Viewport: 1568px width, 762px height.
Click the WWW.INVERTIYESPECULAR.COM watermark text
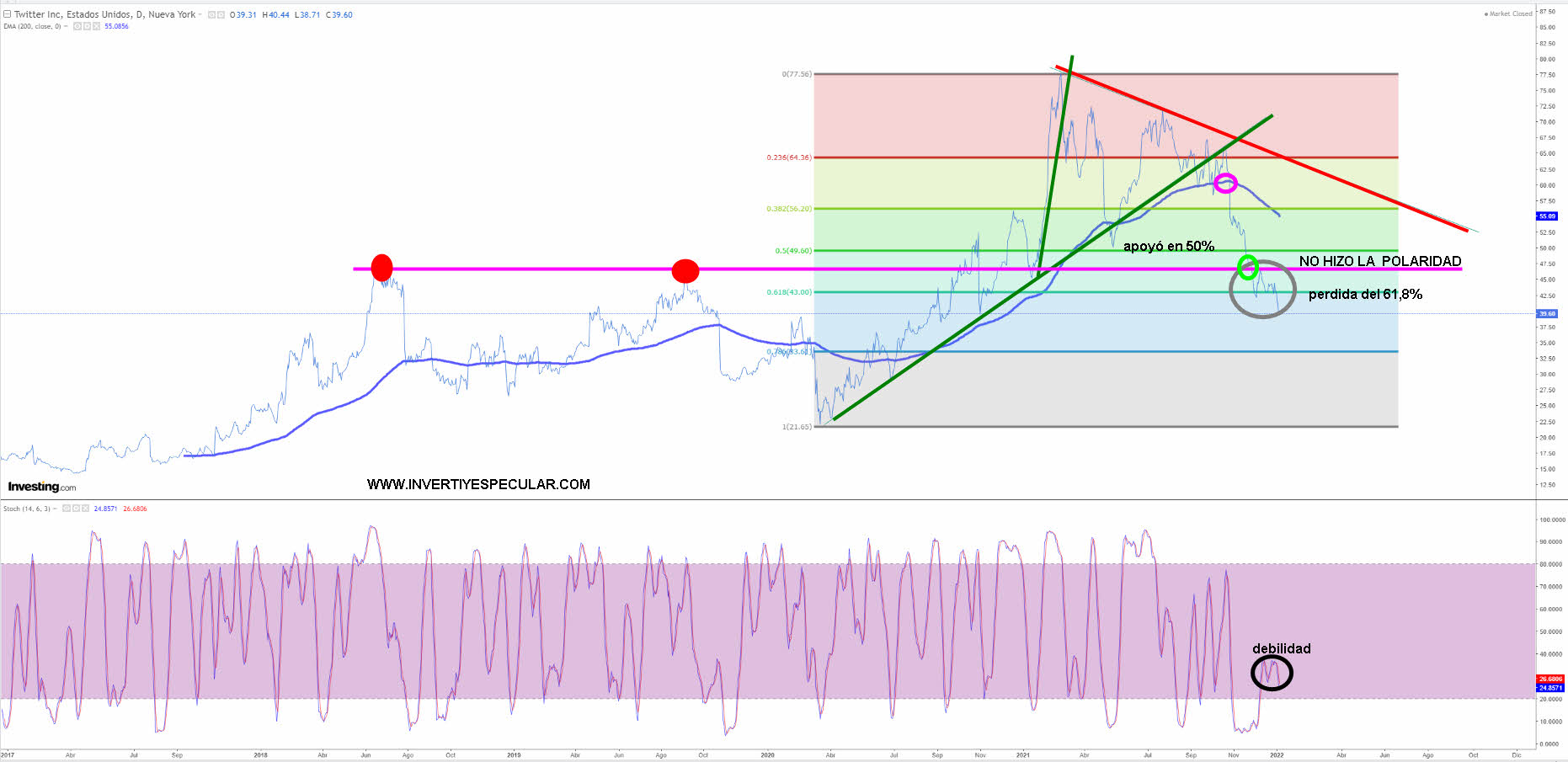tap(478, 484)
